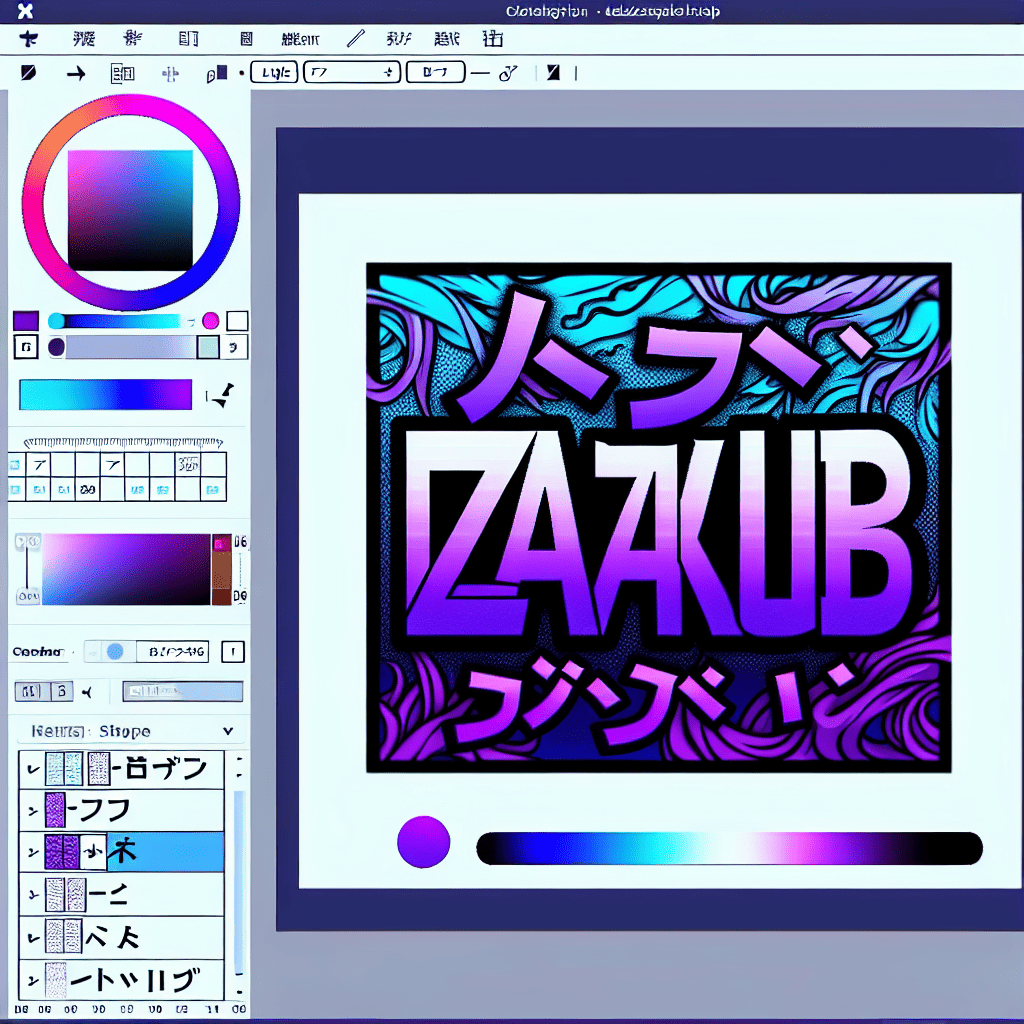Click the half-filled square icon at toolbar left
The width and height of the screenshot is (1024, 1024).
pos(28,73)
